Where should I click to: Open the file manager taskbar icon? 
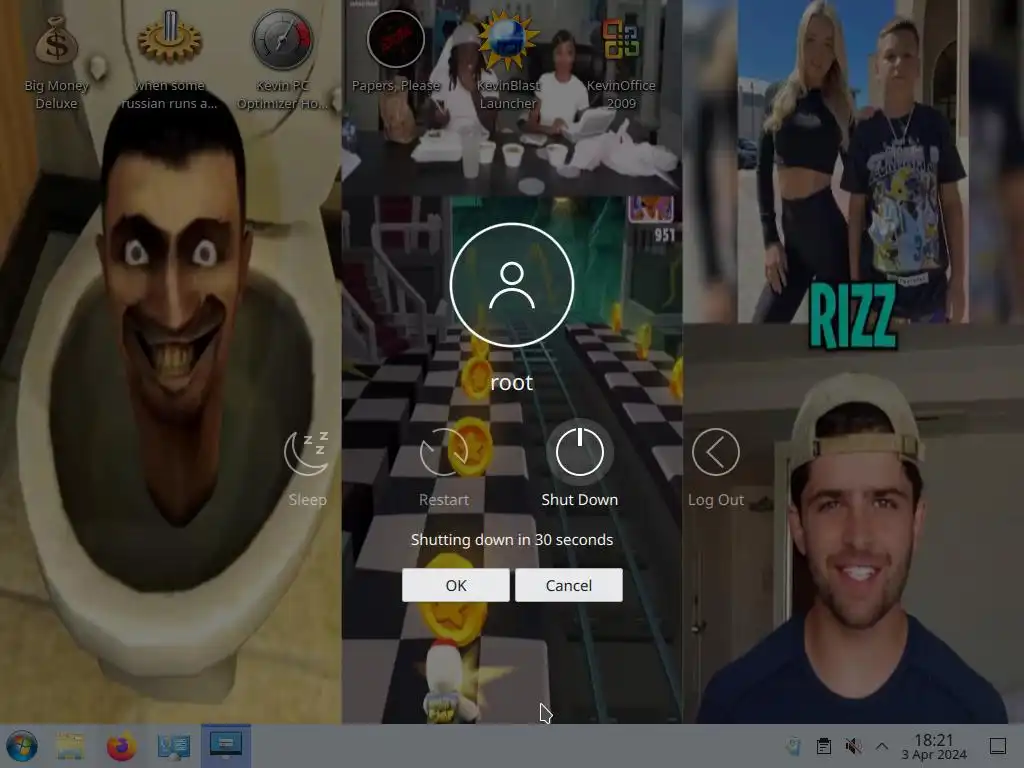(x=70, y=746)
